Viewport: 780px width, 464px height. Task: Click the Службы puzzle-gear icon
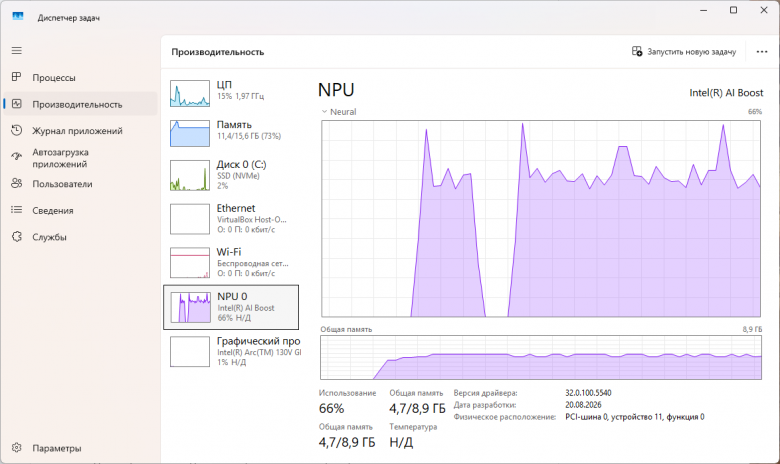point(16,237)
